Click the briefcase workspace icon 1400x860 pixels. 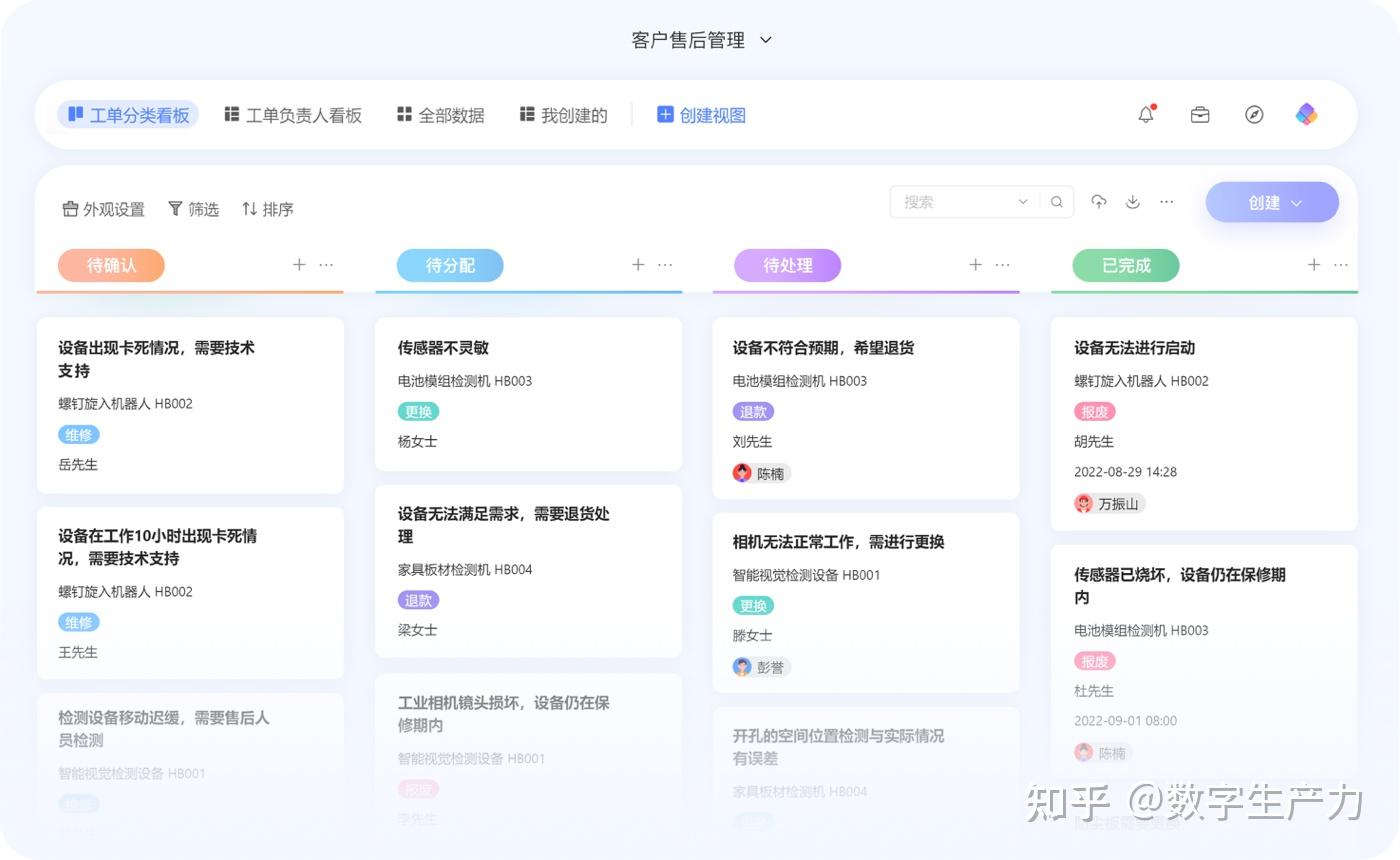tap(1199, 114)
